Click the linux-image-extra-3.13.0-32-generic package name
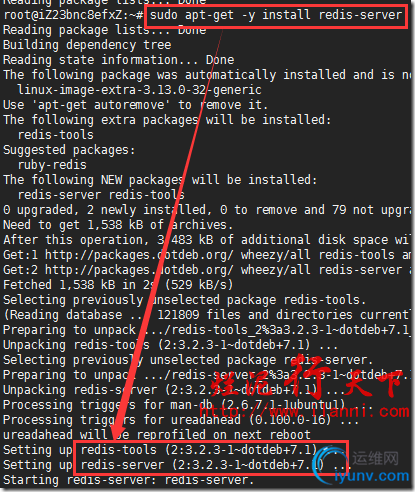Viewport: 415px width, 492px height. coord(139,90)
